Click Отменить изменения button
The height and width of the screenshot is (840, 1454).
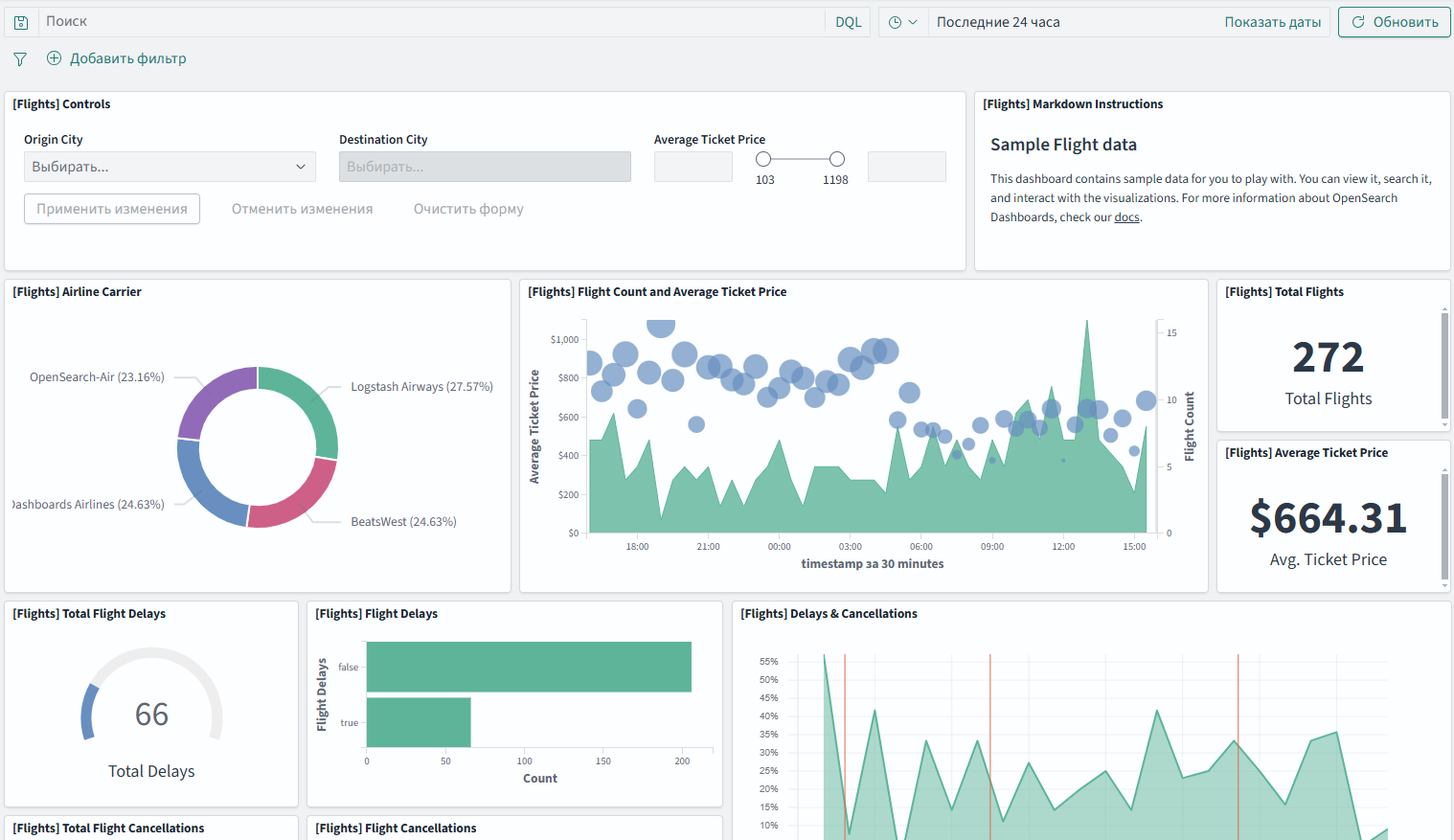click(302, 209)
